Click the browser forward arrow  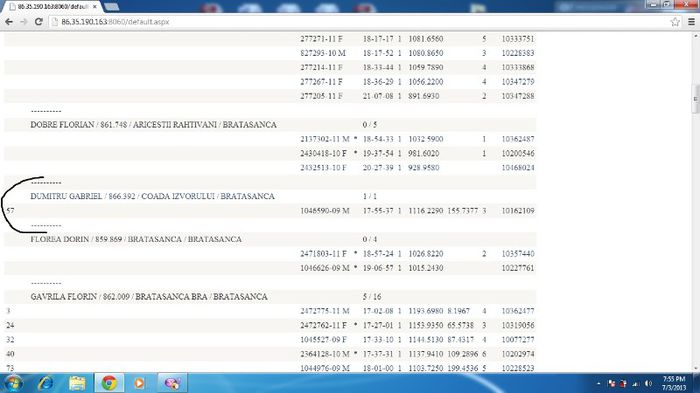tap(24, 22)
